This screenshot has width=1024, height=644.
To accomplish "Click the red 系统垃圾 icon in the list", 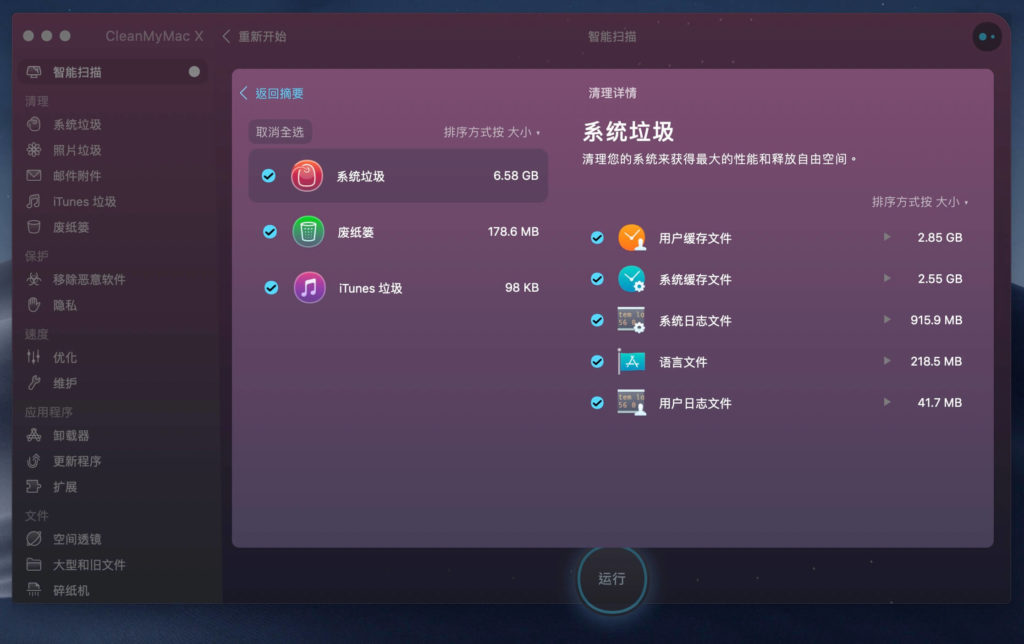I will click(x=307, y=176).
